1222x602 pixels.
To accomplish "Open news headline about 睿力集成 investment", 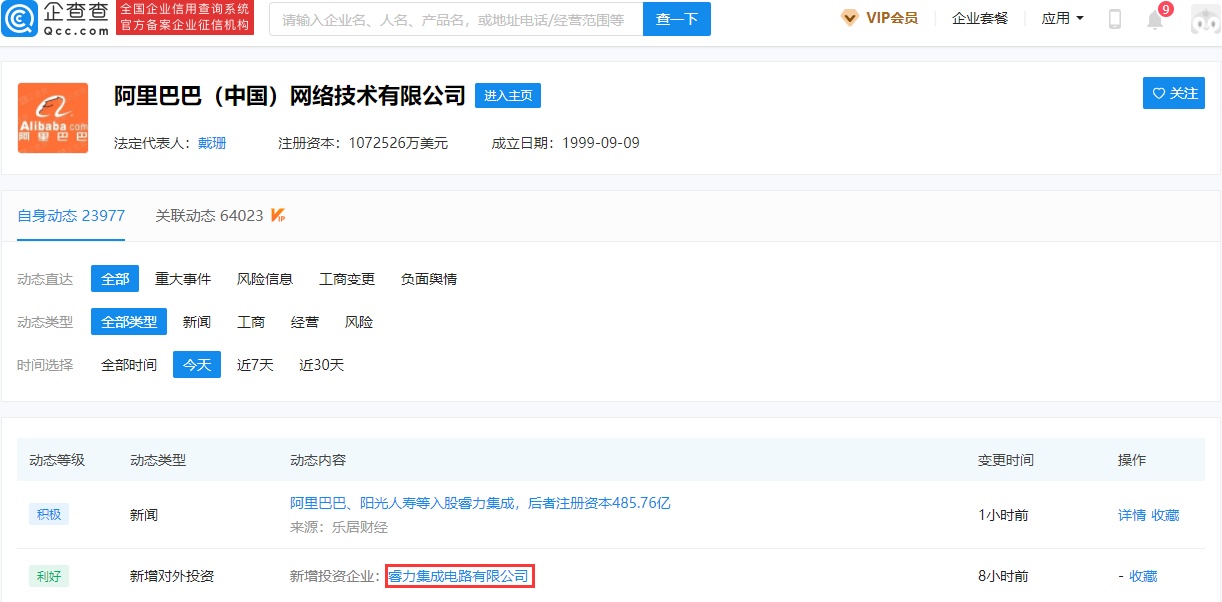I will tap(480, 503).
